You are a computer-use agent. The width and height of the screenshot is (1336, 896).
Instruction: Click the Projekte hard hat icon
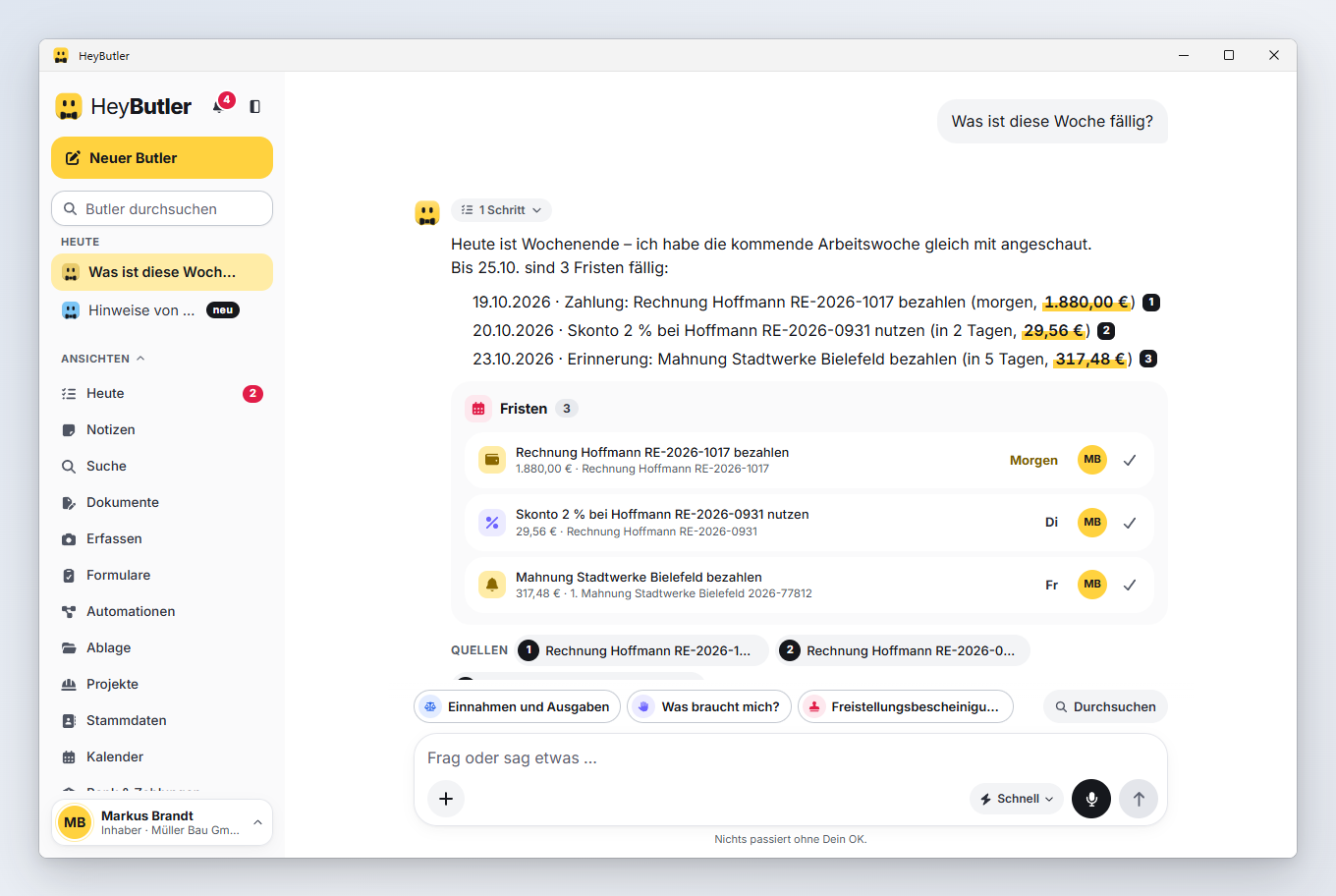(69, 685)
